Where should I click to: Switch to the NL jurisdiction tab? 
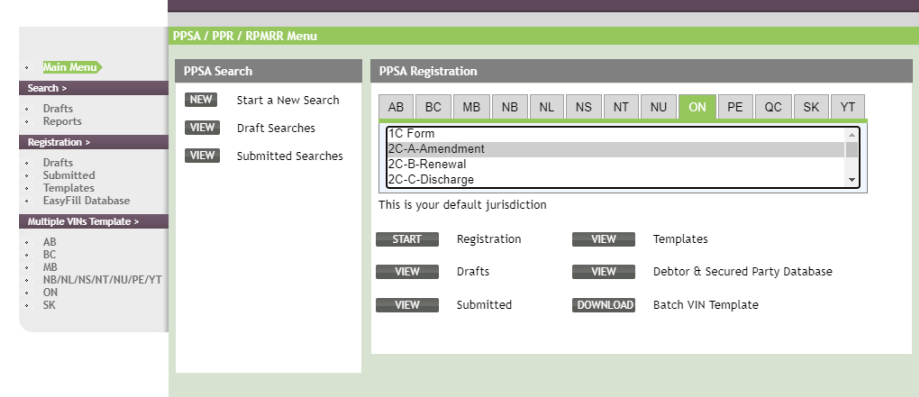click(547, 107)
